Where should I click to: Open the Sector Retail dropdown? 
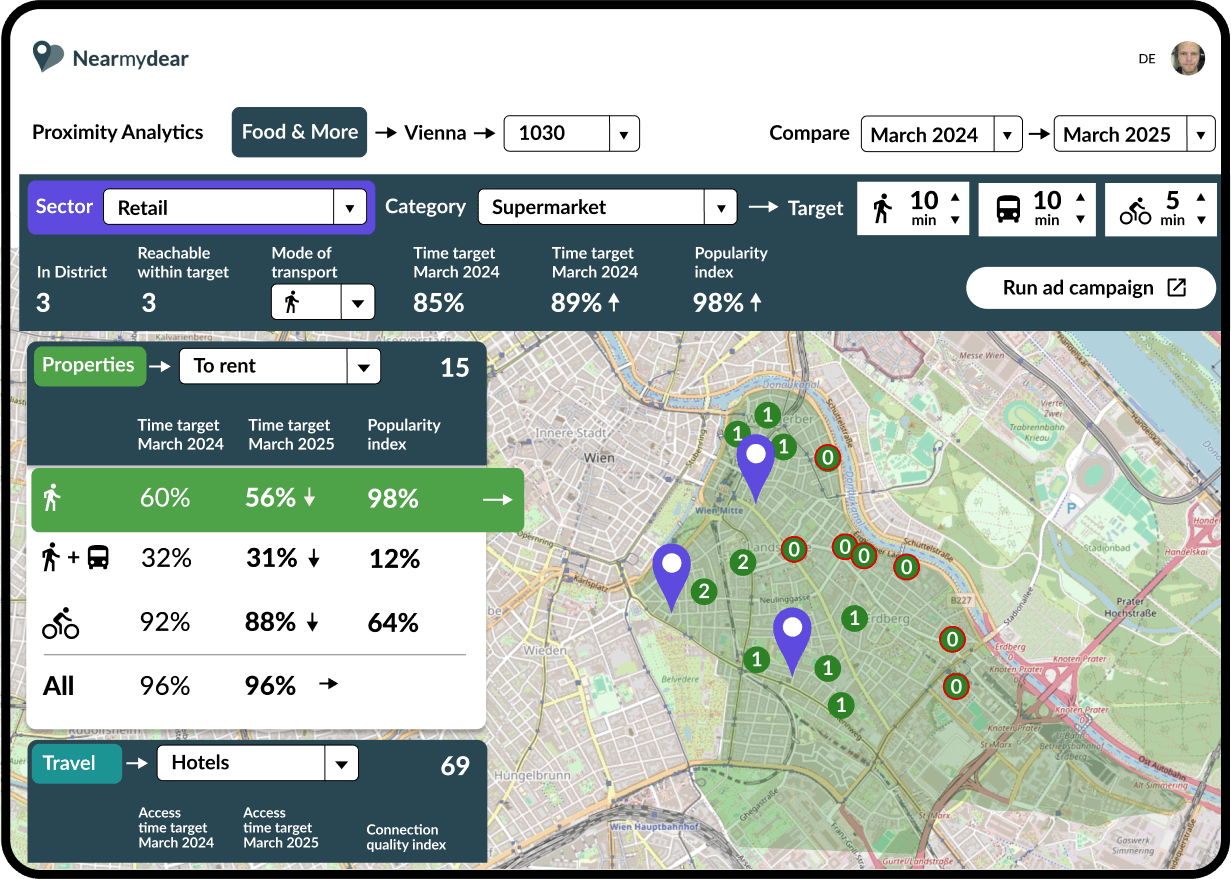[x=349, y=208]
